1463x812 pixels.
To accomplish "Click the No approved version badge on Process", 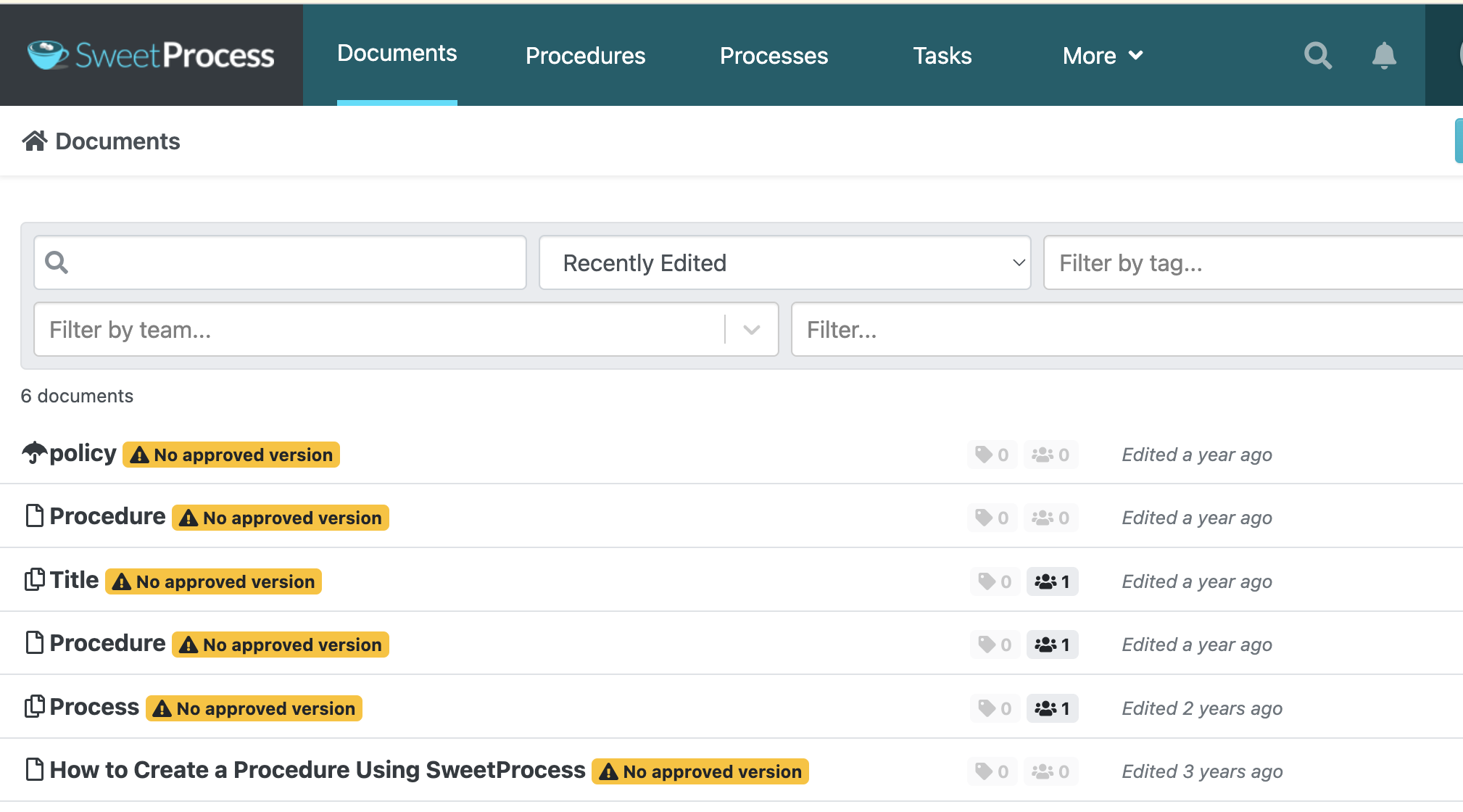I will pos(254,708).
